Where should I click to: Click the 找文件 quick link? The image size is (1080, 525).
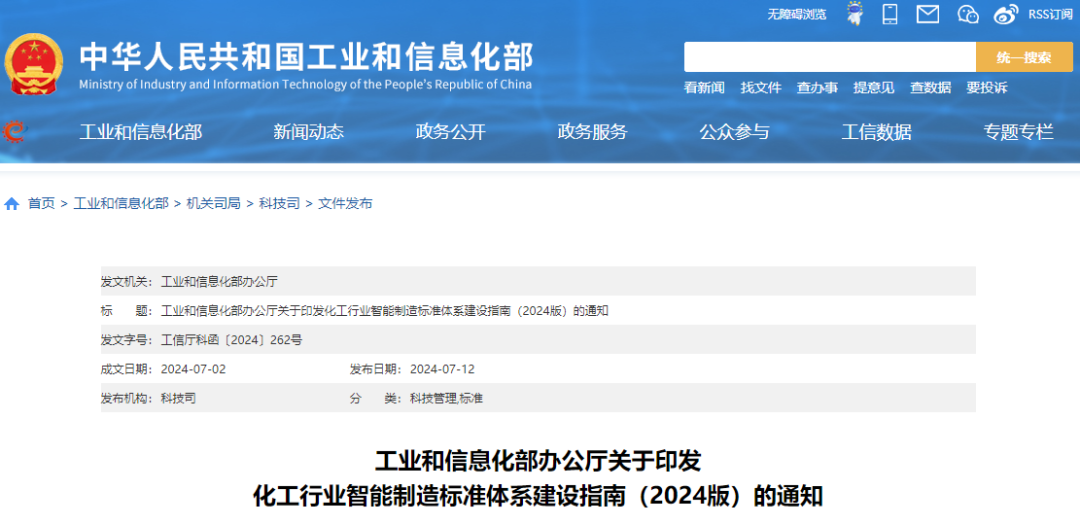click(x=761, y=88)
